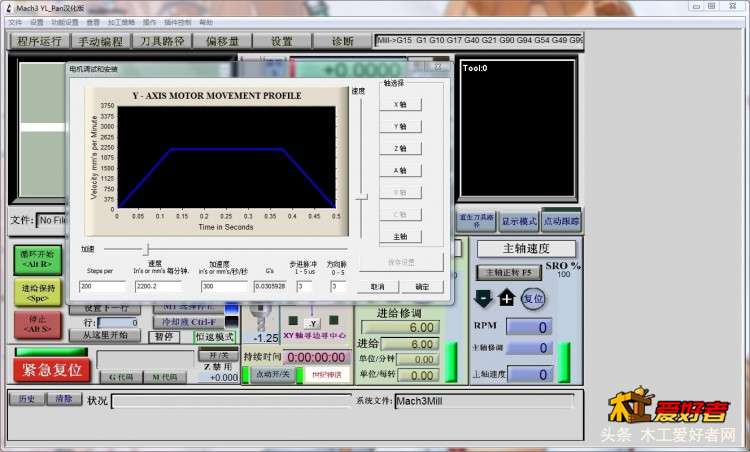Click the 系统文件 Mach3Mill profile field
Viewport: 750px width, 452px height.
click(484, 401)
